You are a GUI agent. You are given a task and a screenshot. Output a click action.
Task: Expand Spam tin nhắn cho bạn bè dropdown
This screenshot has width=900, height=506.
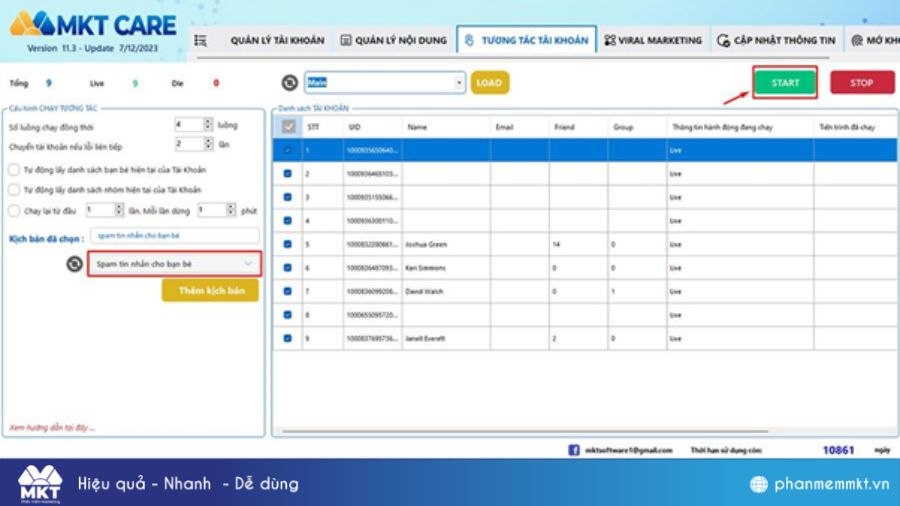pyautogui.click(x=174, y=264)
